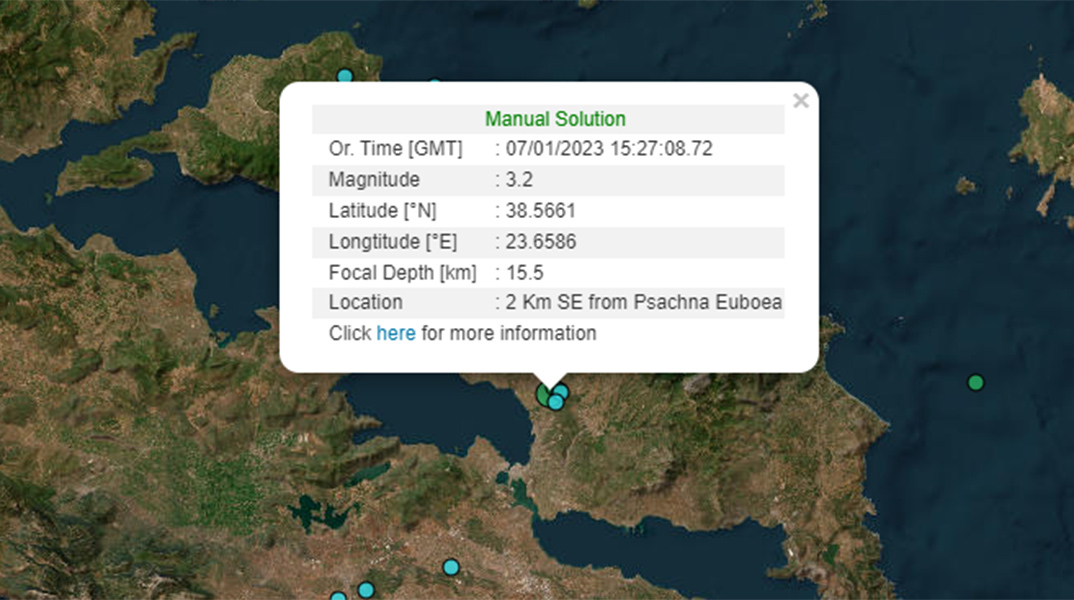Select the cyan marker cut off at bottom edge
The image size is (1074, 600).
338,597
